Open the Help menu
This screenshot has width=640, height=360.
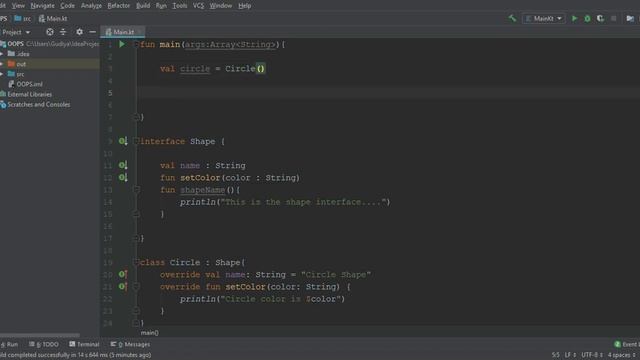tap(244, 6)
